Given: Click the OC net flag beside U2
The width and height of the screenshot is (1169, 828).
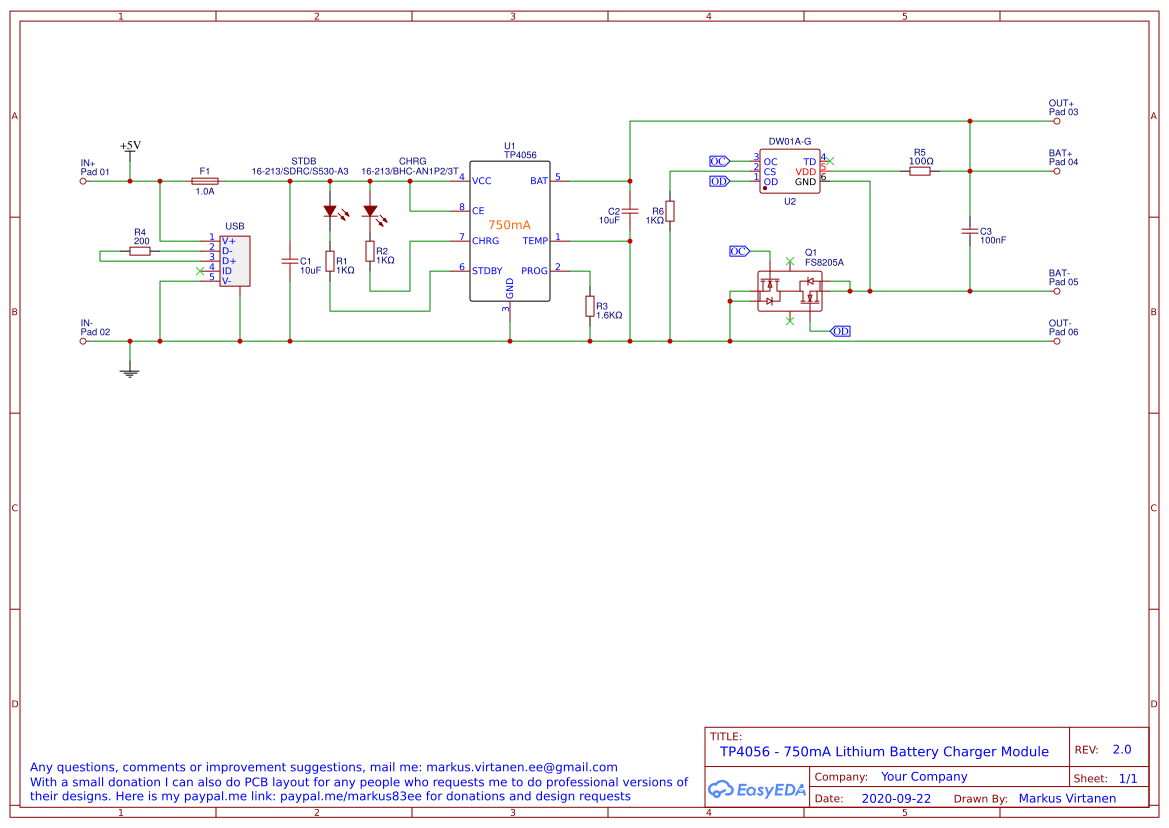Looking at the screenshot, I should (x=719, y=162).
